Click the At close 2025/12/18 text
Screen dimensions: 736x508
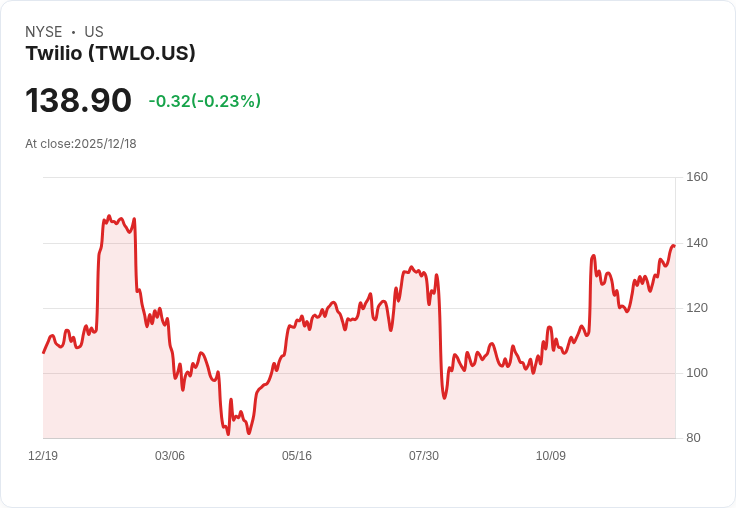point(81,144)
